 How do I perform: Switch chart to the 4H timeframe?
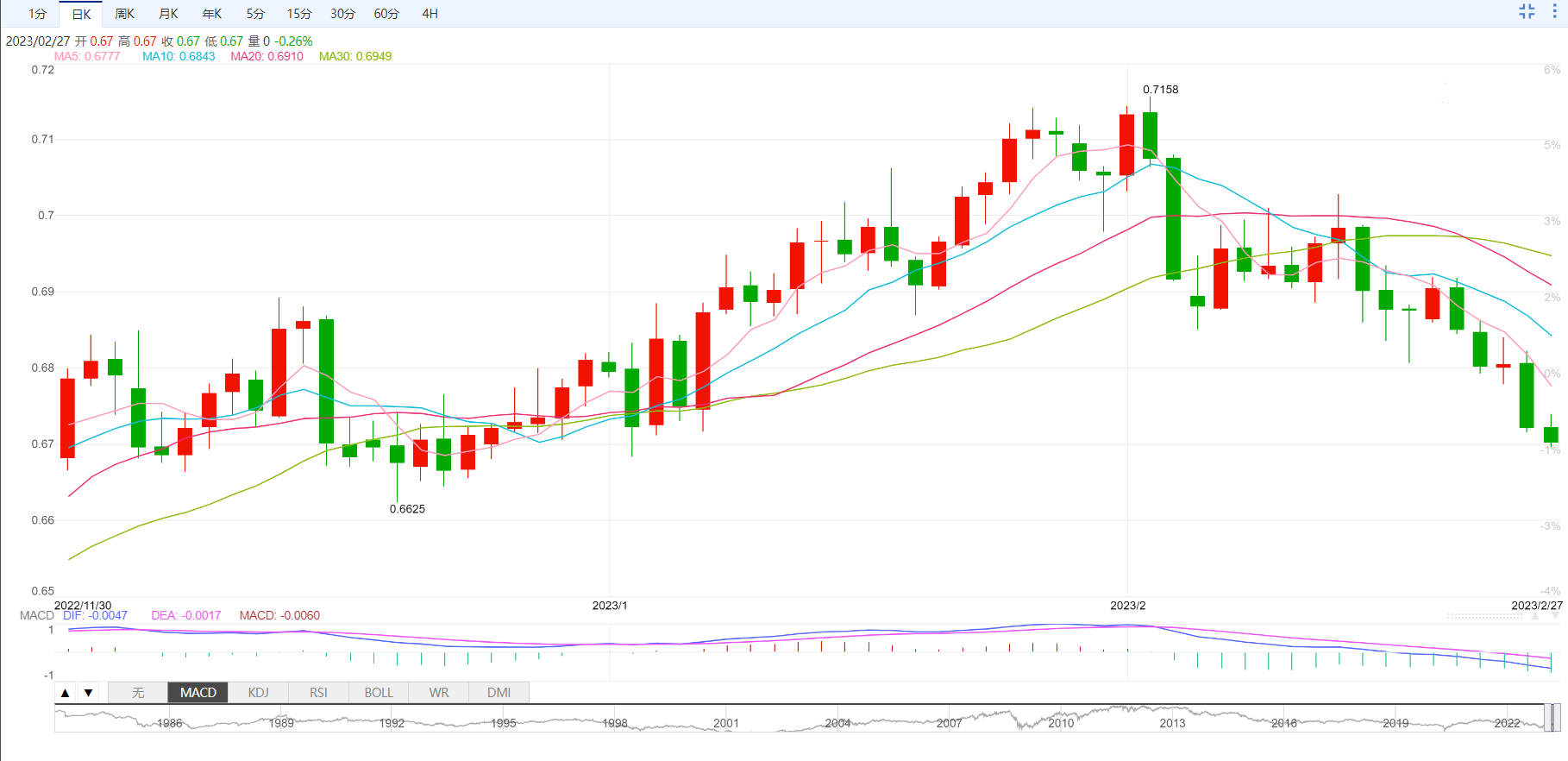[430, 14]
